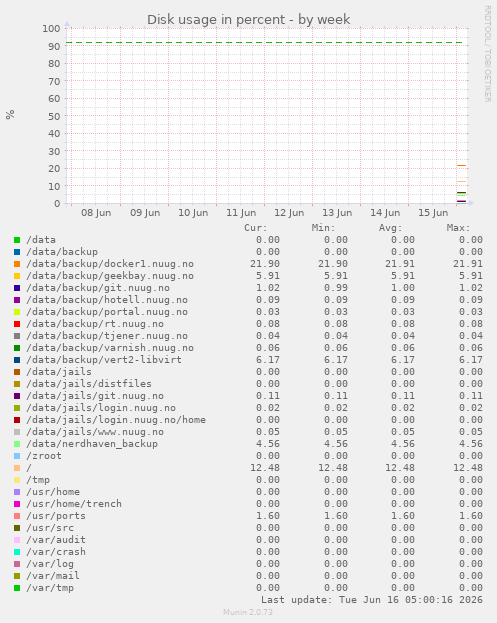Click the Min: column header
Image resolution: width=497 pixels, height=623 pixels.
323,228
